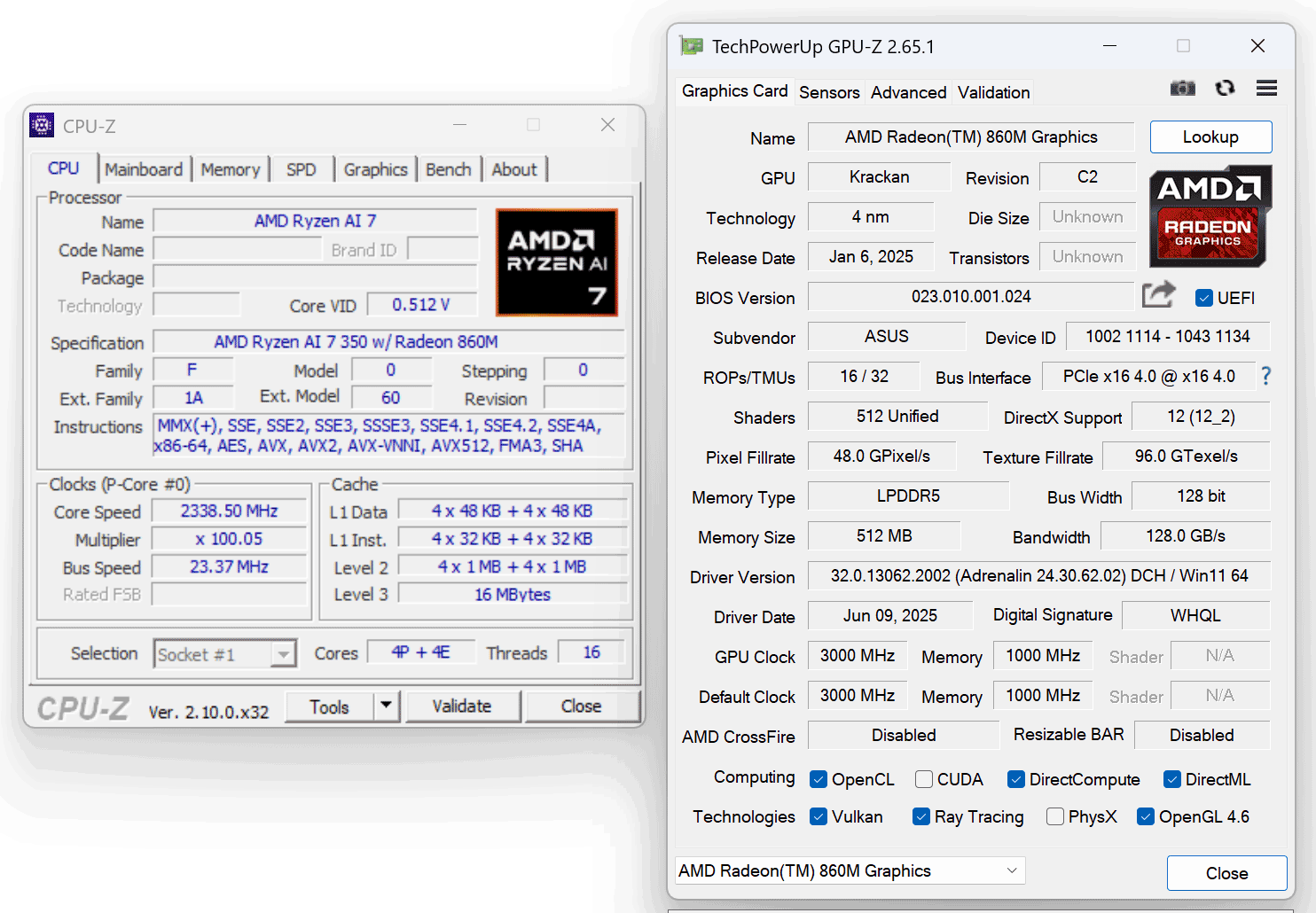Viewport: 1316px width, 913px height.
Task: Click the Close button in CPU-Z
Action: coord(582,706)
